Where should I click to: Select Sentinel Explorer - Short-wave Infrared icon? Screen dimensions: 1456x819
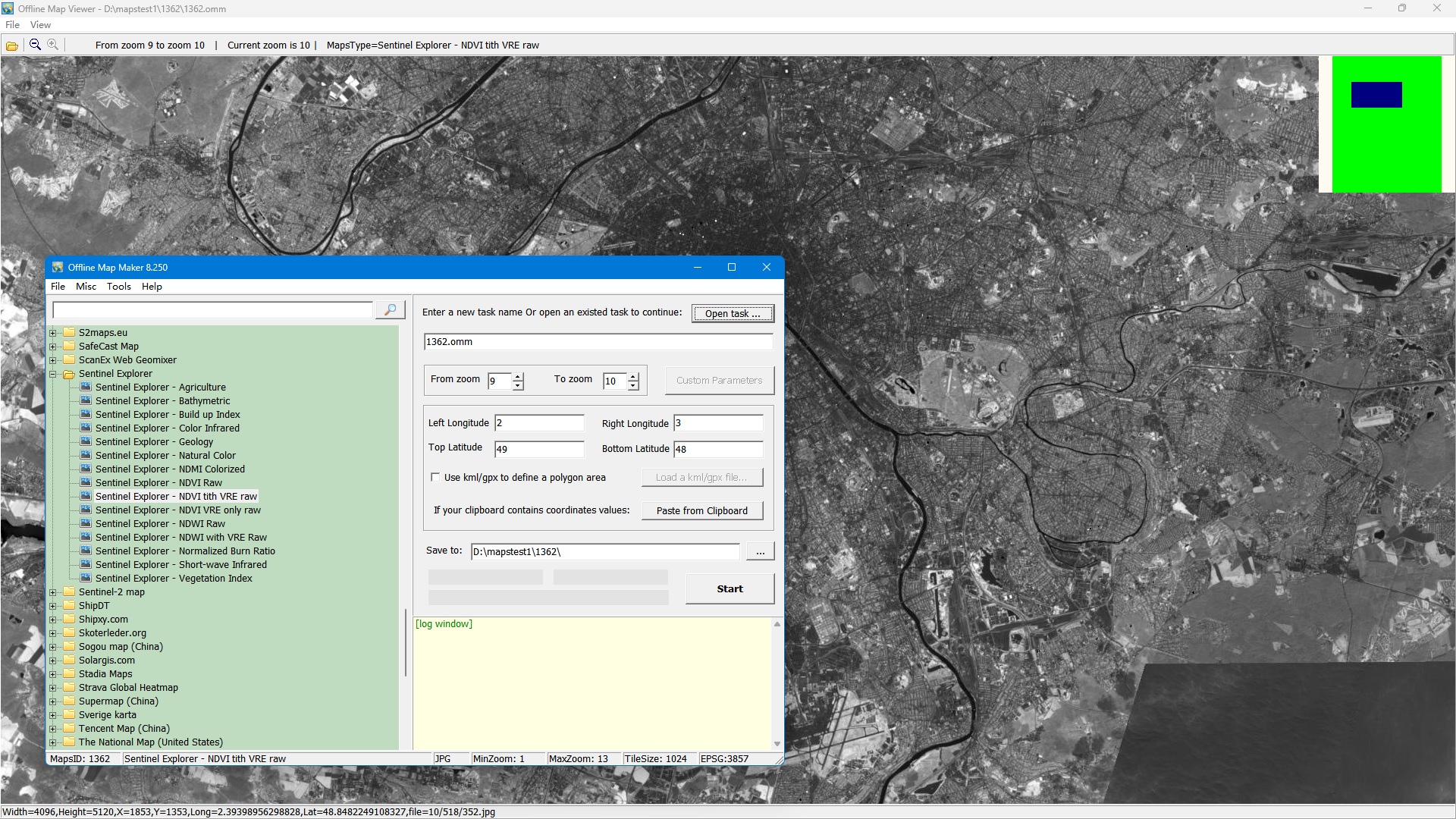tap(86, 564)
